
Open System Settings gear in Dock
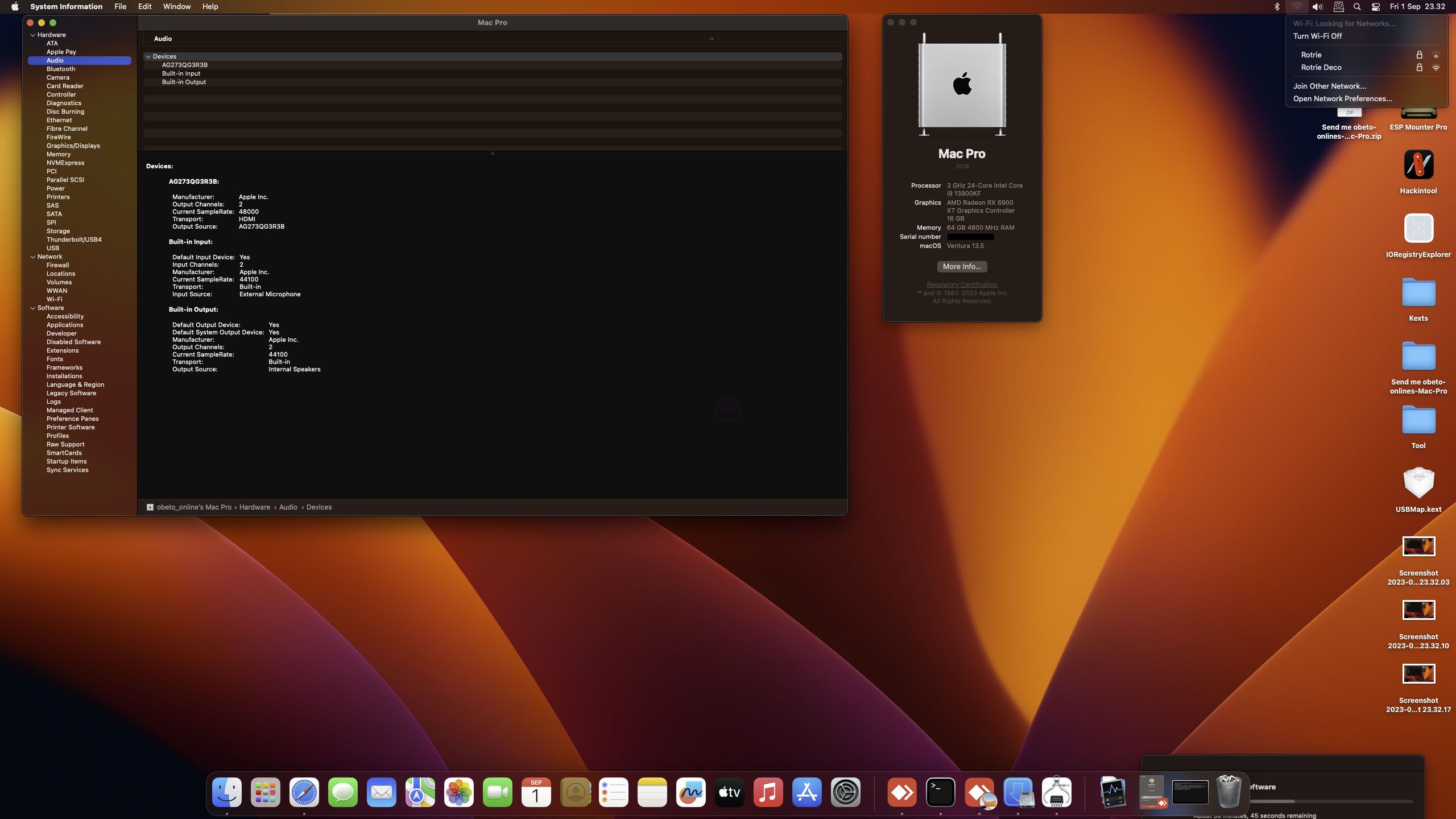(x=845, y=792)
